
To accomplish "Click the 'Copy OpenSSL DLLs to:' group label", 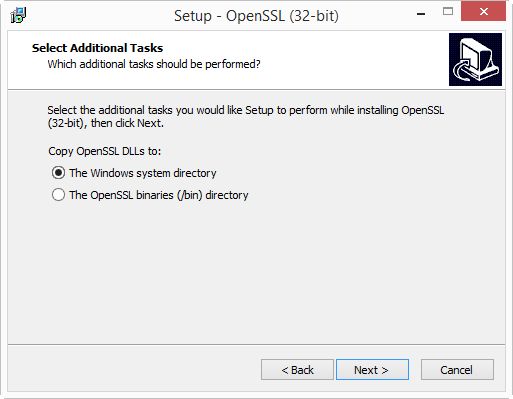I will coord(105,151).
